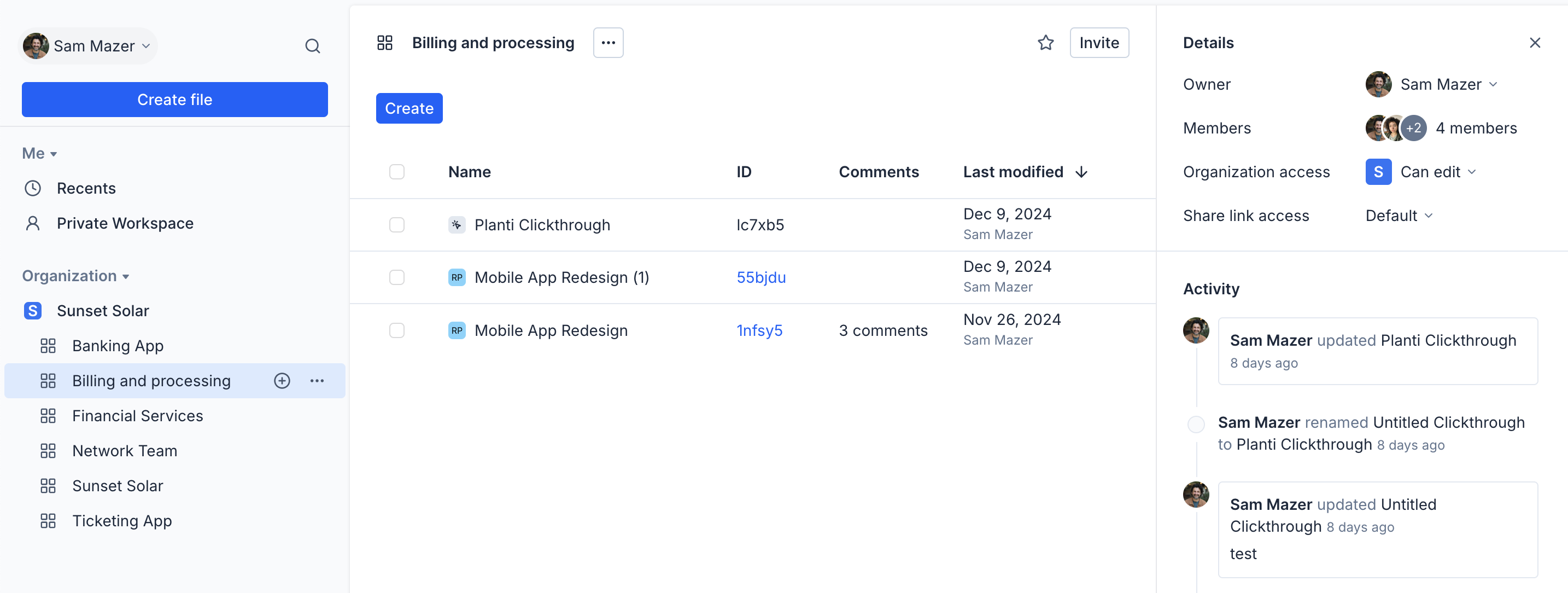
Task: Click the search magnifier icon in sidebar
Action: [x=312, y=46]
